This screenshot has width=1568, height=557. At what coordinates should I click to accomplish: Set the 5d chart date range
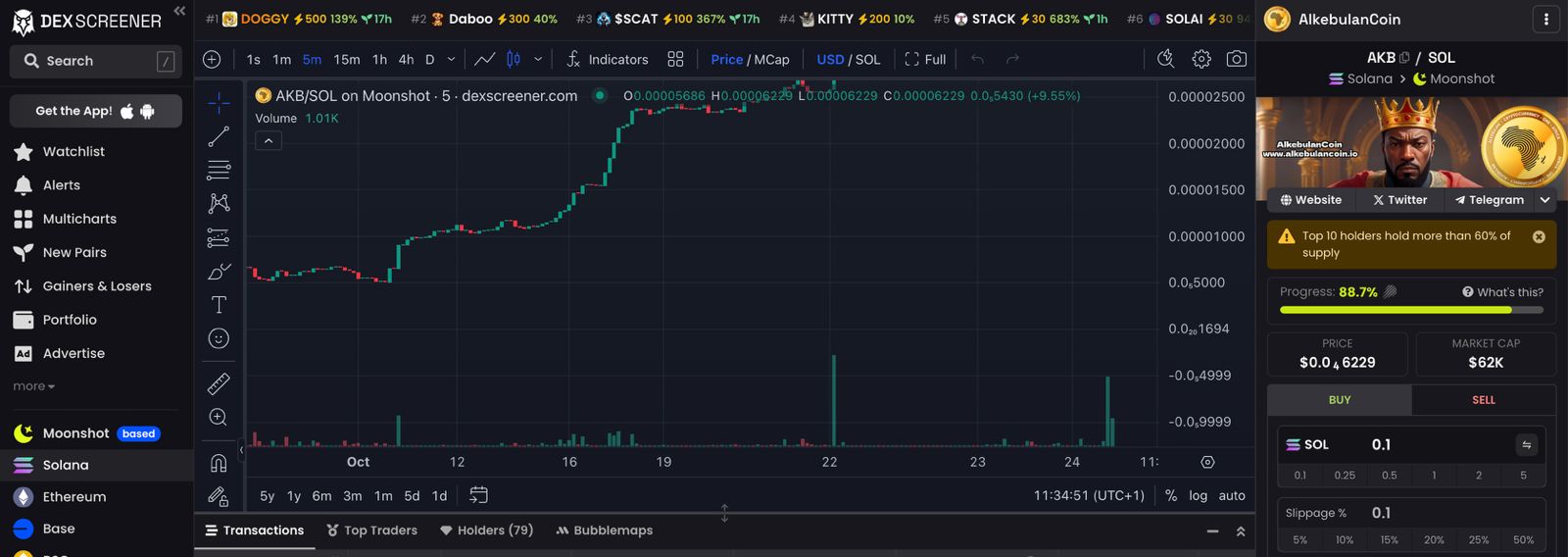[x=412, y=496]
